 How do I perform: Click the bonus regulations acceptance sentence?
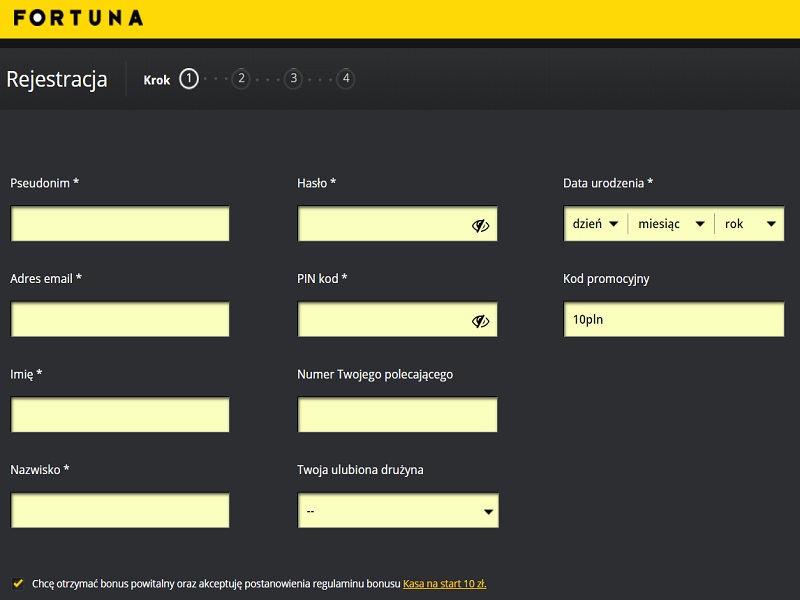click(216, 584)
